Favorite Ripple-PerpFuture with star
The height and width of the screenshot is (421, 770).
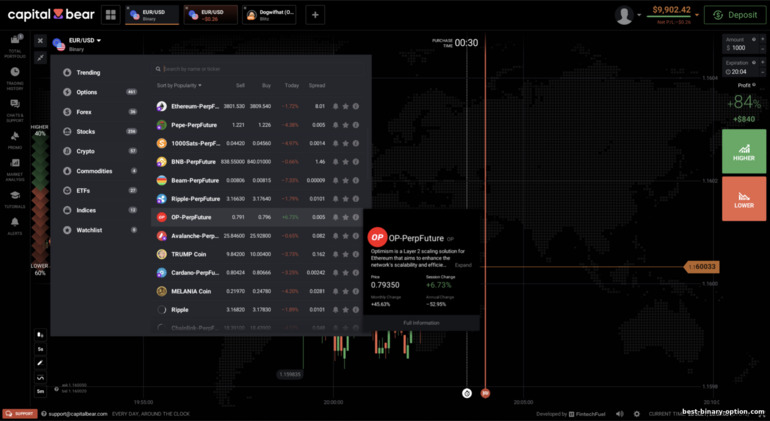click(346, 199)
